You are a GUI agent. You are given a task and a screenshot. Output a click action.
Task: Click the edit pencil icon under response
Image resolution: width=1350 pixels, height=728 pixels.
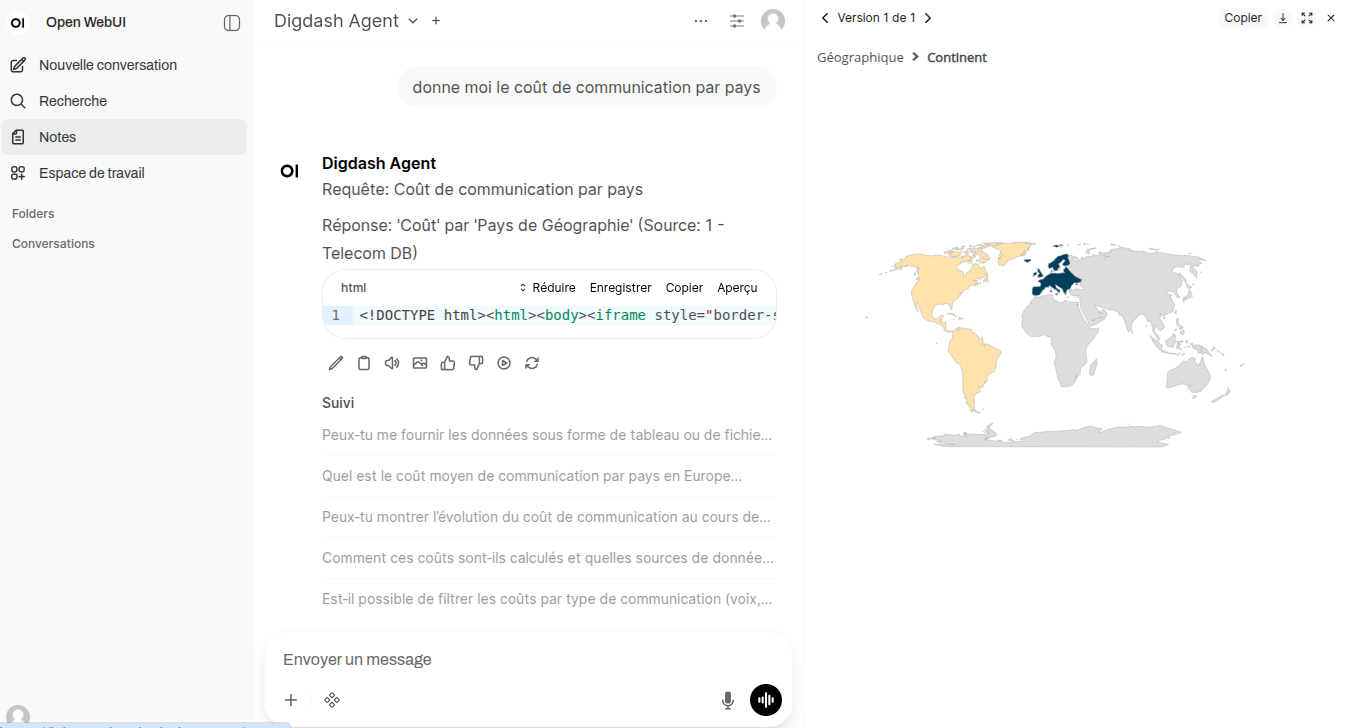(336, 363)
